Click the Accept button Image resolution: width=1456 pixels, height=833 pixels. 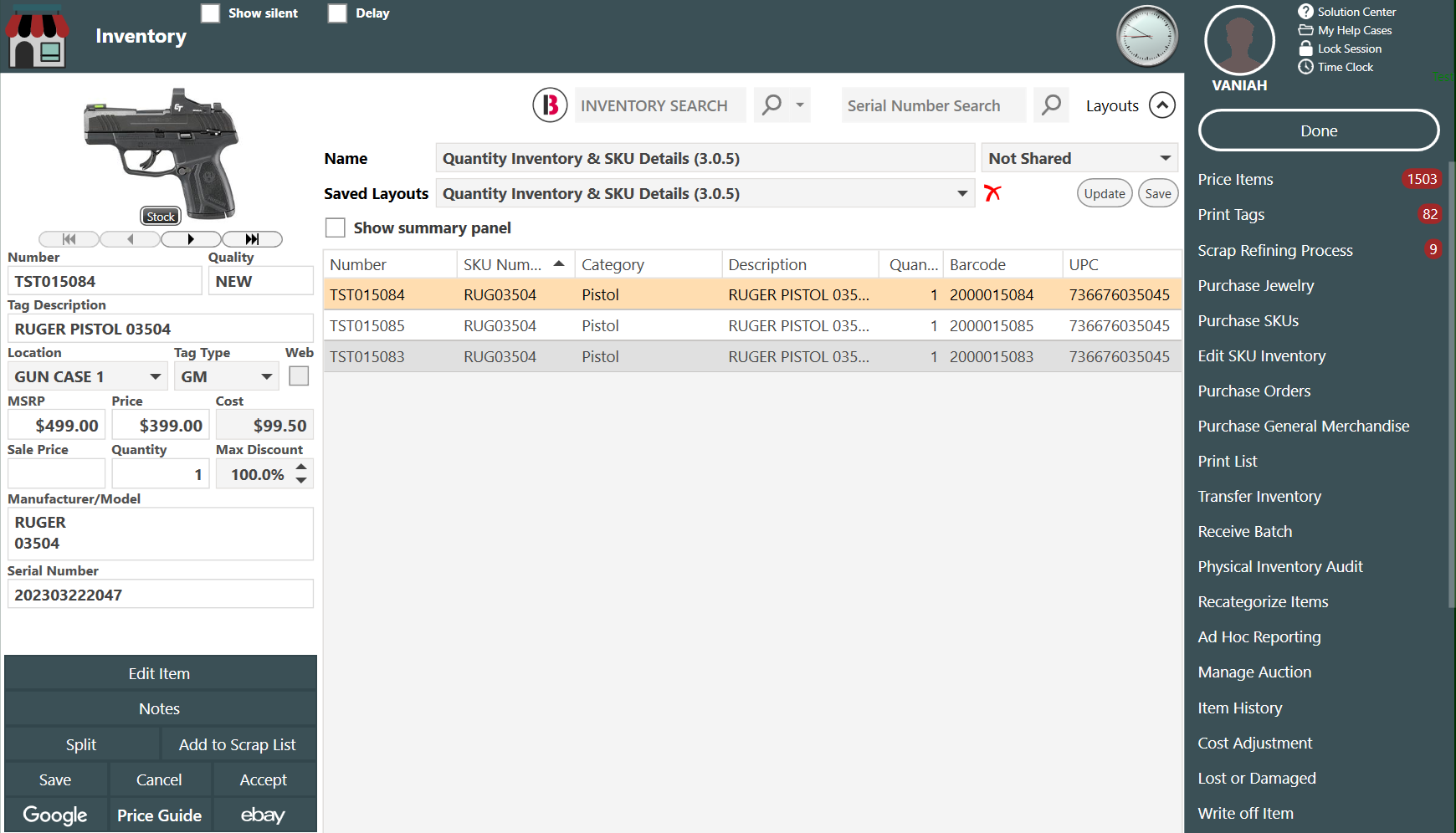(264, 779)
